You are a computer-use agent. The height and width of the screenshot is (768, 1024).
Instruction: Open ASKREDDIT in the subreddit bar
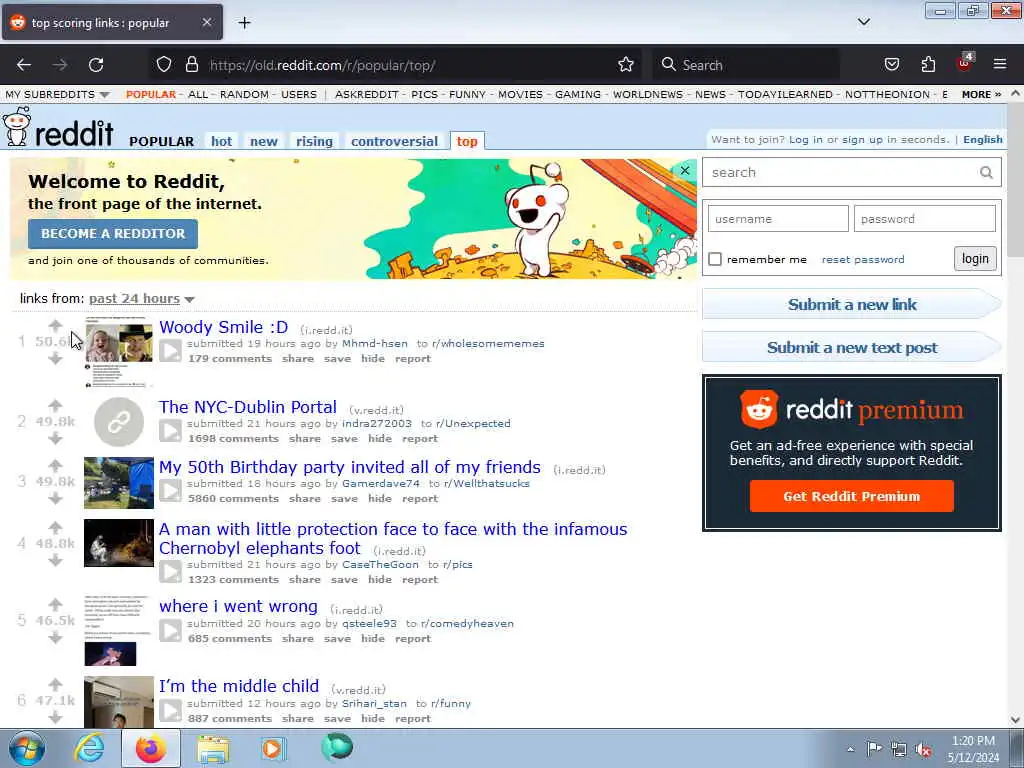point(366,95)
